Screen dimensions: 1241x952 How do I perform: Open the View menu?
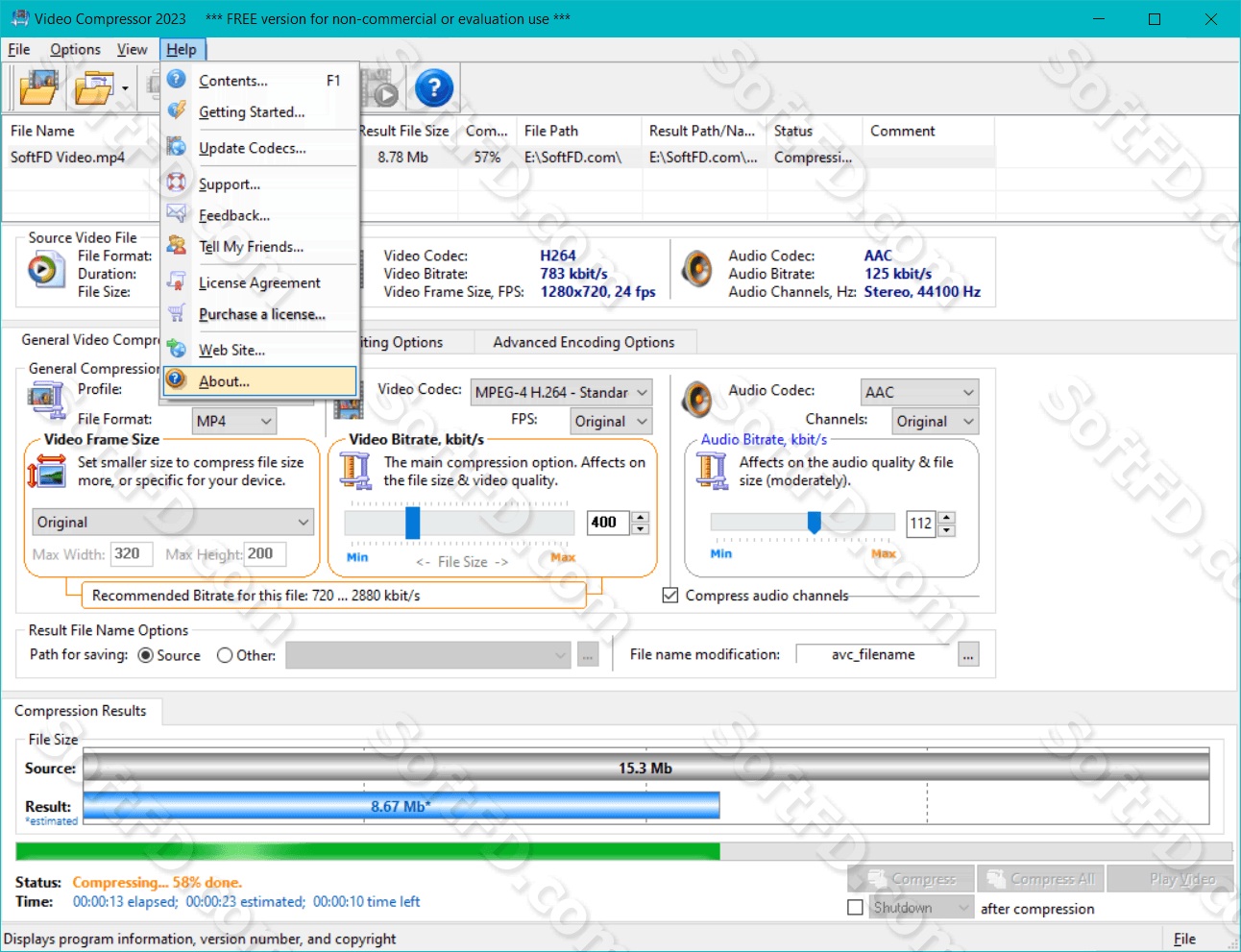133,49
